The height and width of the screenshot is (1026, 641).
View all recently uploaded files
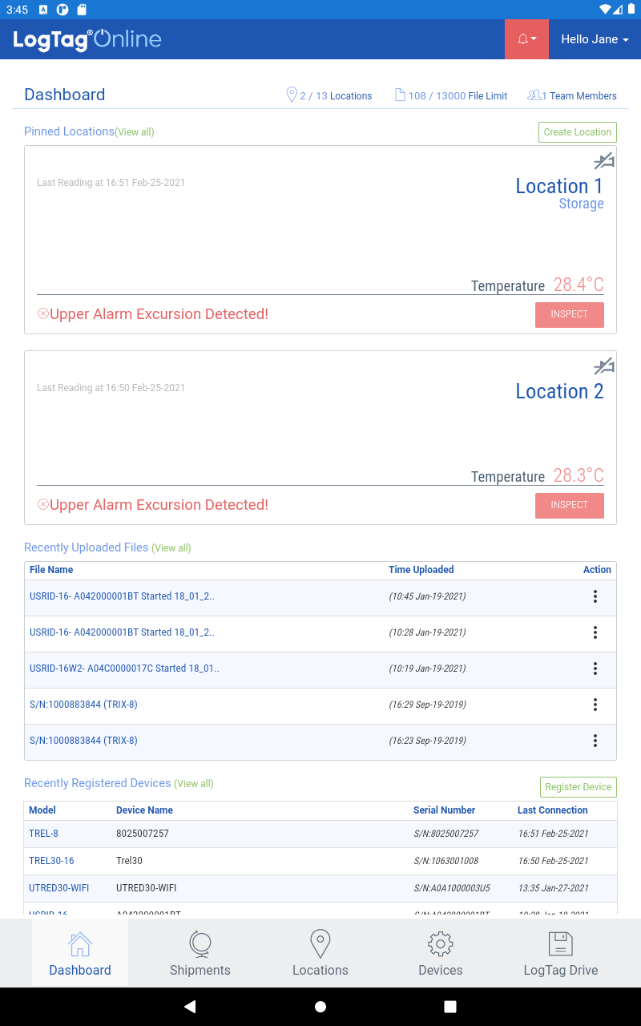tap(171, 548)
